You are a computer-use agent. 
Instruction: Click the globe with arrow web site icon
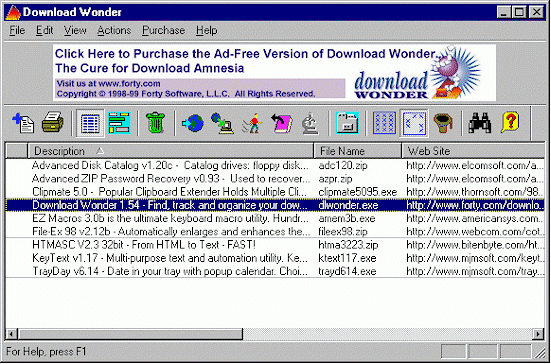tap(193, 123)
